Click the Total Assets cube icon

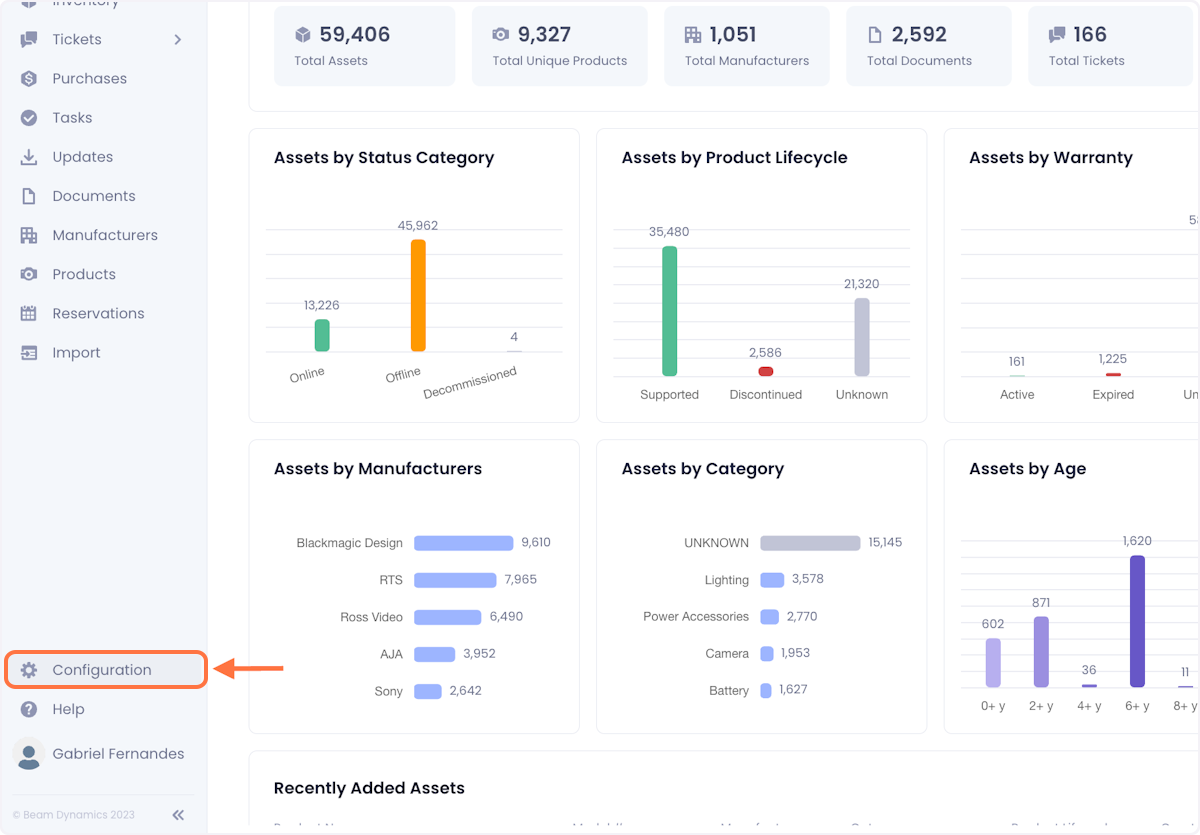(303, 35)
